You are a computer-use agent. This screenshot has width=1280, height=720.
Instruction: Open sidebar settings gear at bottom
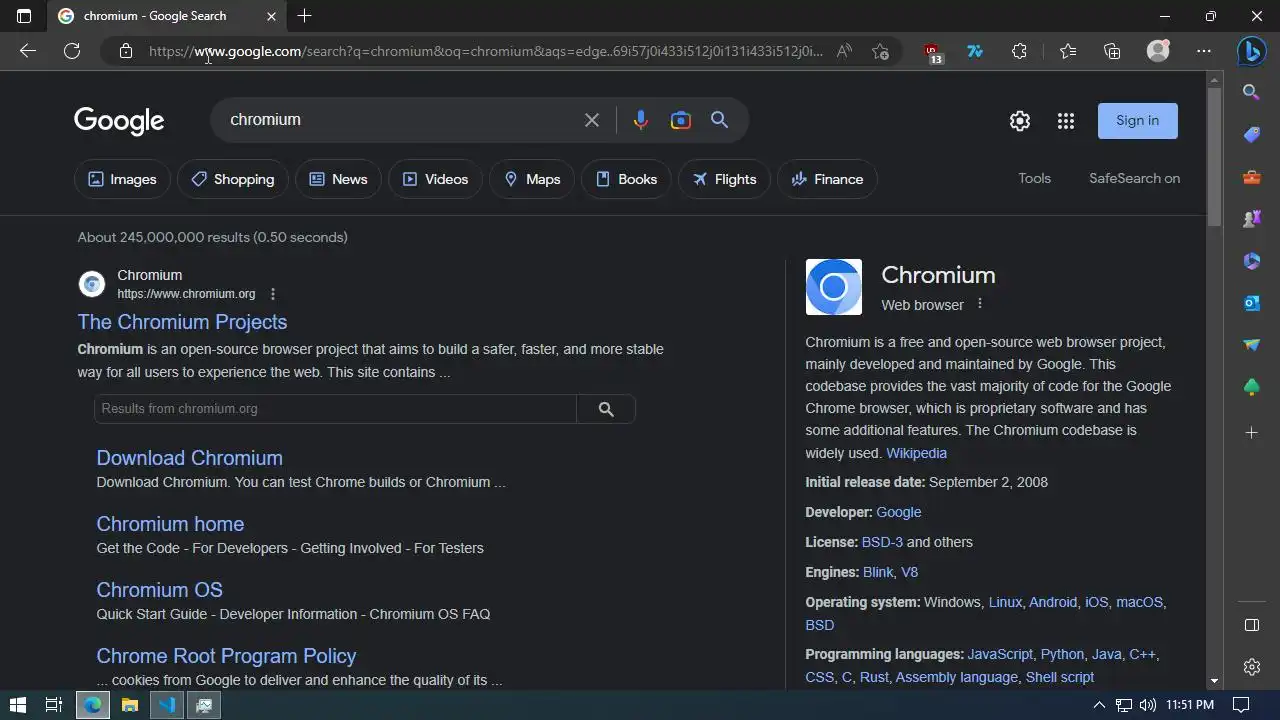[1251, 667]
